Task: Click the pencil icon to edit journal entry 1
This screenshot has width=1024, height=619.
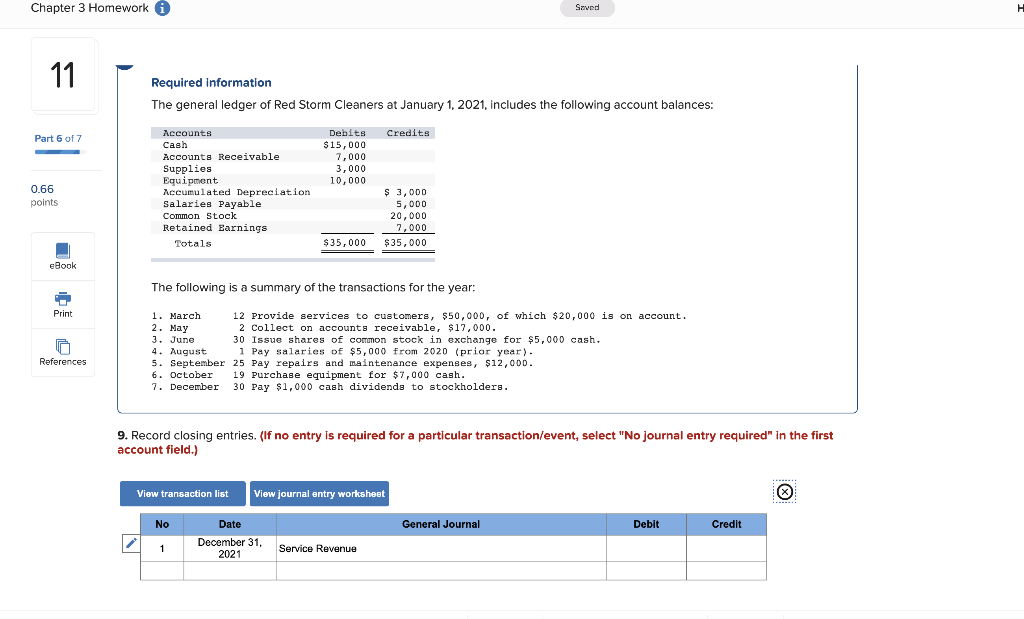Action: pyautogui.click(x=130, y=543)
